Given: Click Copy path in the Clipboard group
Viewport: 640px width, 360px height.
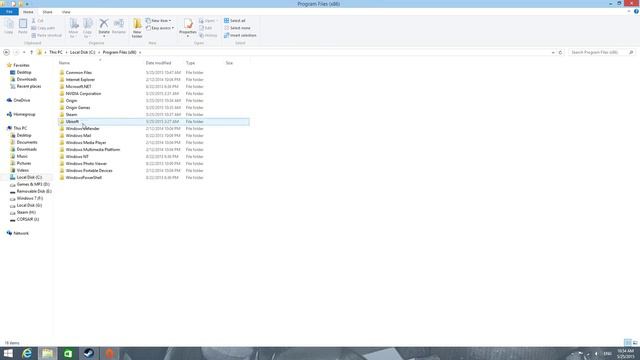Looking at the screenshot, I should click(43, 28).
